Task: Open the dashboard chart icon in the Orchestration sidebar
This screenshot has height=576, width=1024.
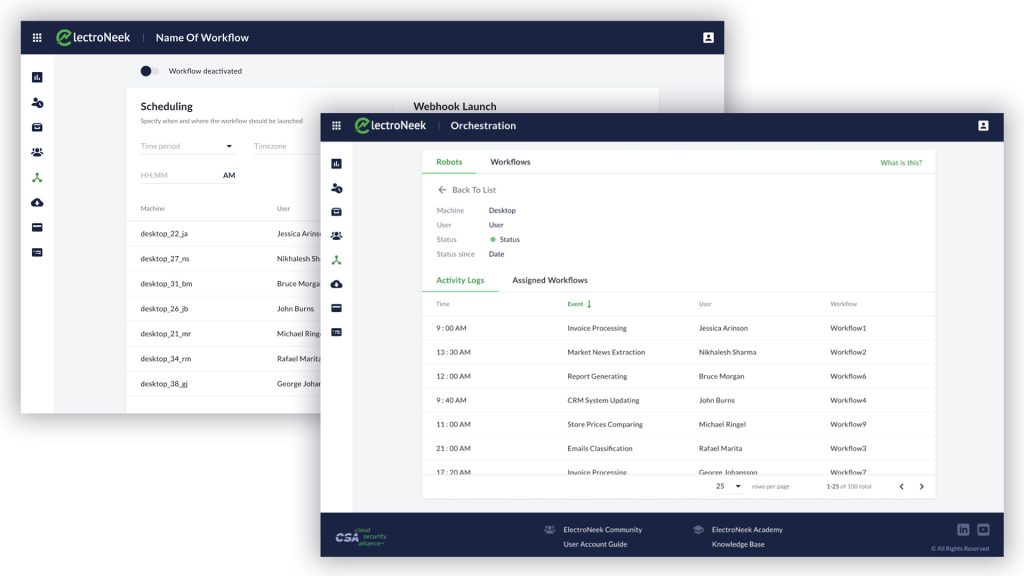Action: click(x=336, y=163)
